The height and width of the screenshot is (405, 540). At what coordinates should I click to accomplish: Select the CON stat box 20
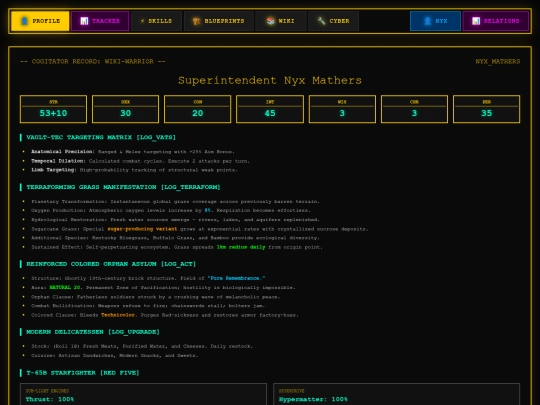(x=198, y=109)
